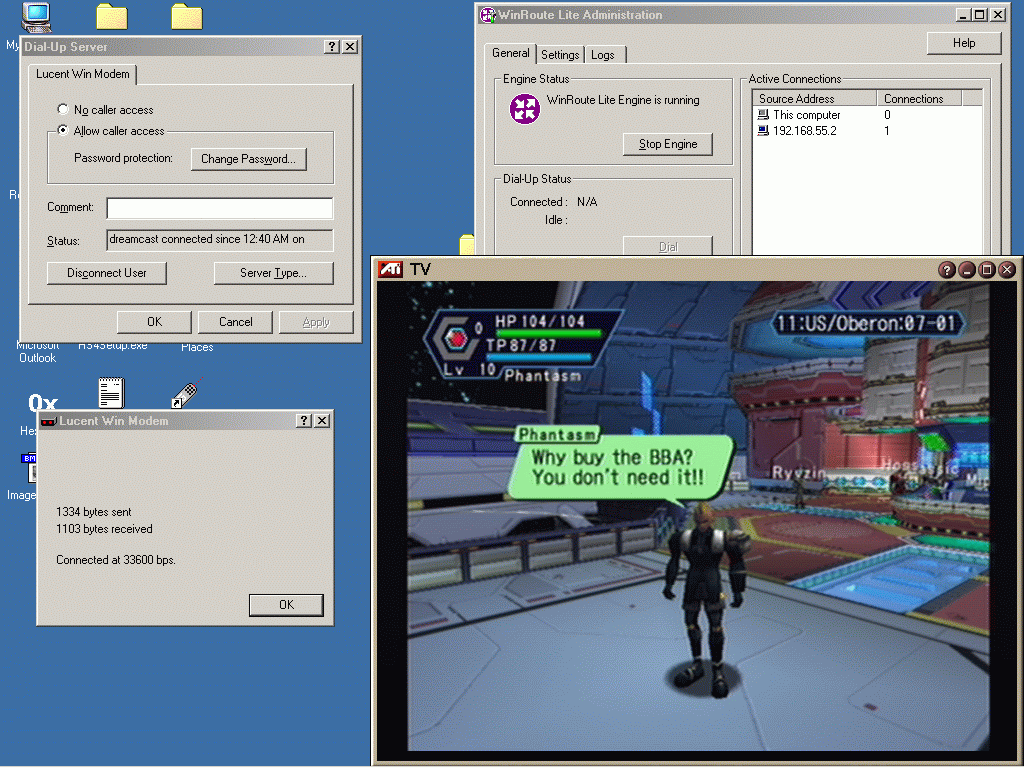Open the Microsoft Outlook desktop shortcut label
Viewport: 1024px width, 768px height.
point(37,353)
